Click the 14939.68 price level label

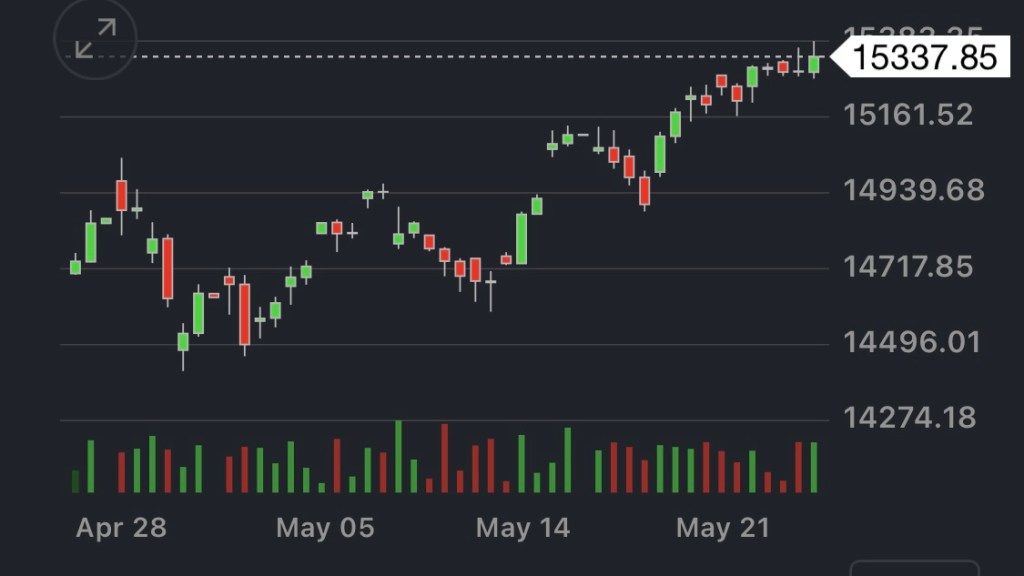coord(914,190)
